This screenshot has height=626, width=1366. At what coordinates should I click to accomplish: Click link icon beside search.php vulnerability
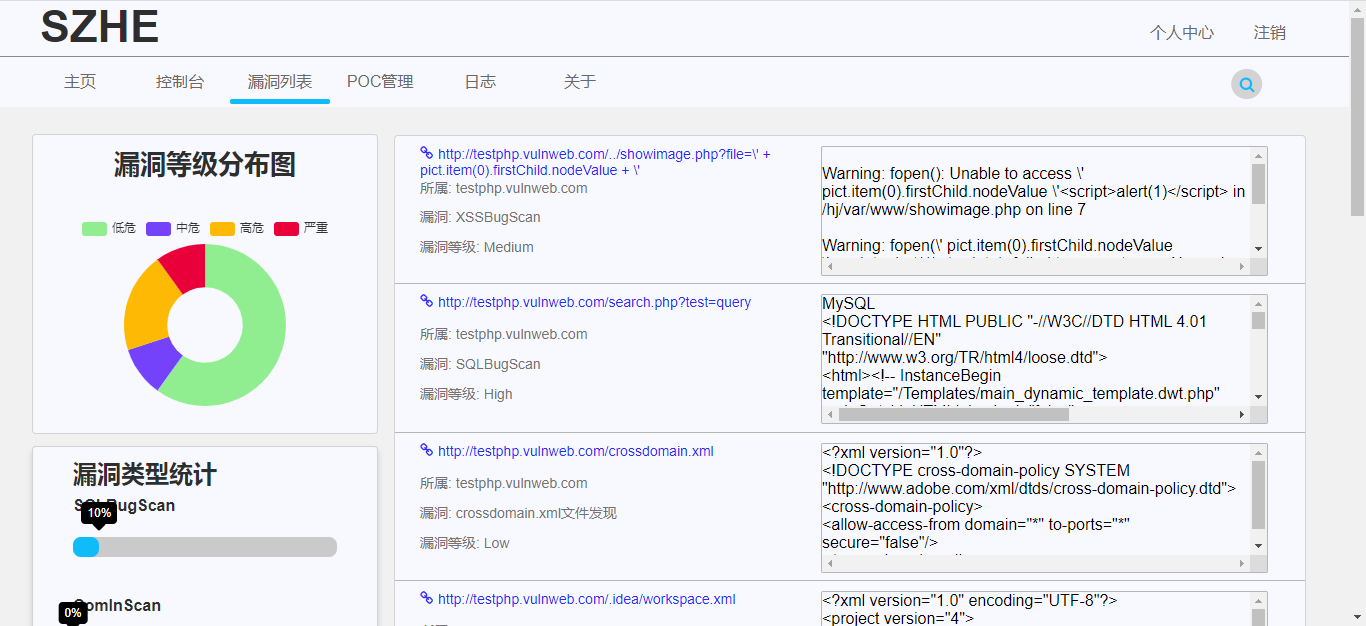[425, 301]
